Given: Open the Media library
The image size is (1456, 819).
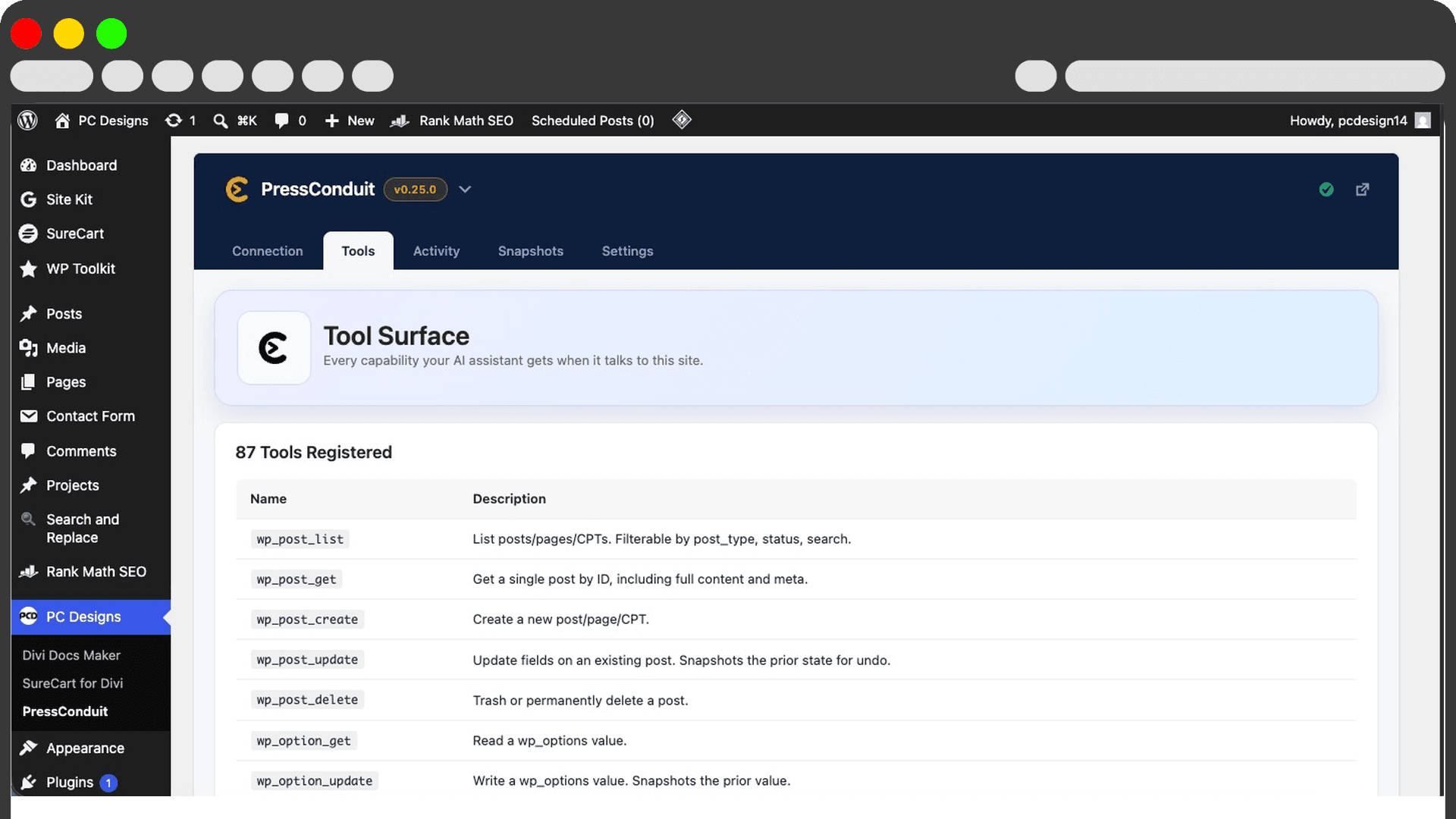Looking at the screenshot, I should pos(66,348).
